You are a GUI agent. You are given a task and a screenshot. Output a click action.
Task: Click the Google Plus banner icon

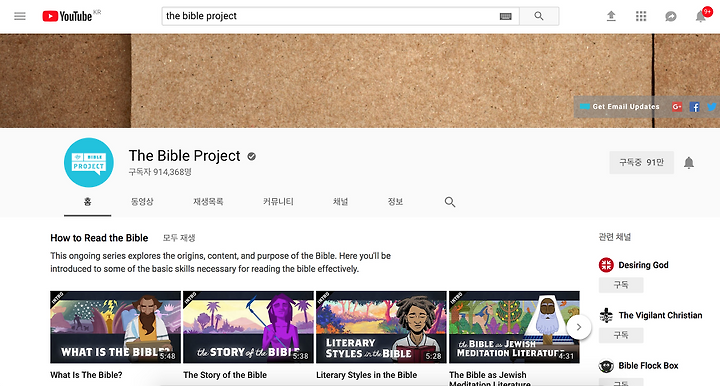coord(677,107)
